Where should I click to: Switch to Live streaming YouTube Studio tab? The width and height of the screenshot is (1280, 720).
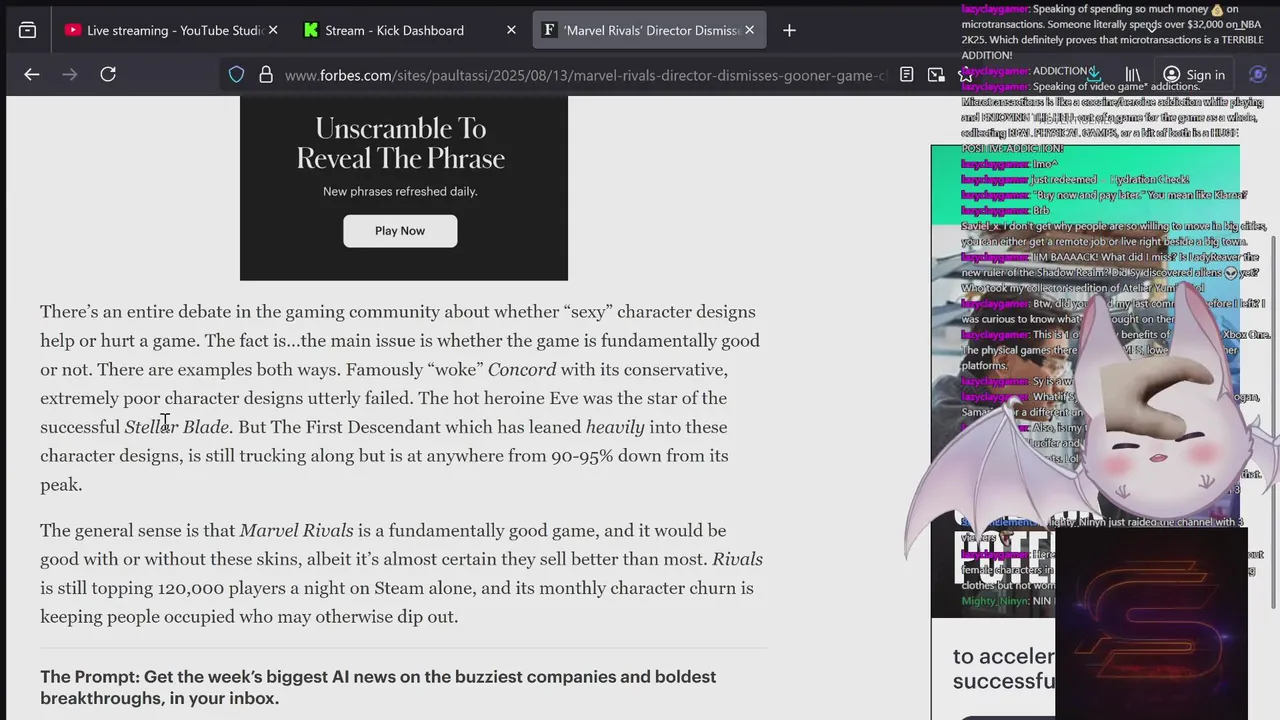166,30
